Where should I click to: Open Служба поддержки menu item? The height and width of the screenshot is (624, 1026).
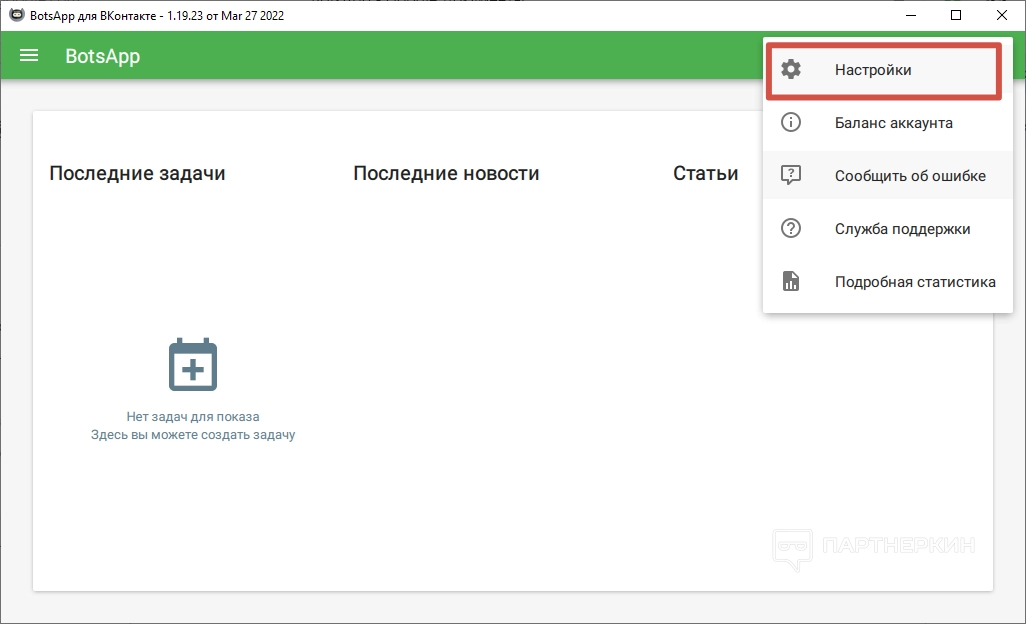click(x=888, y=228)
